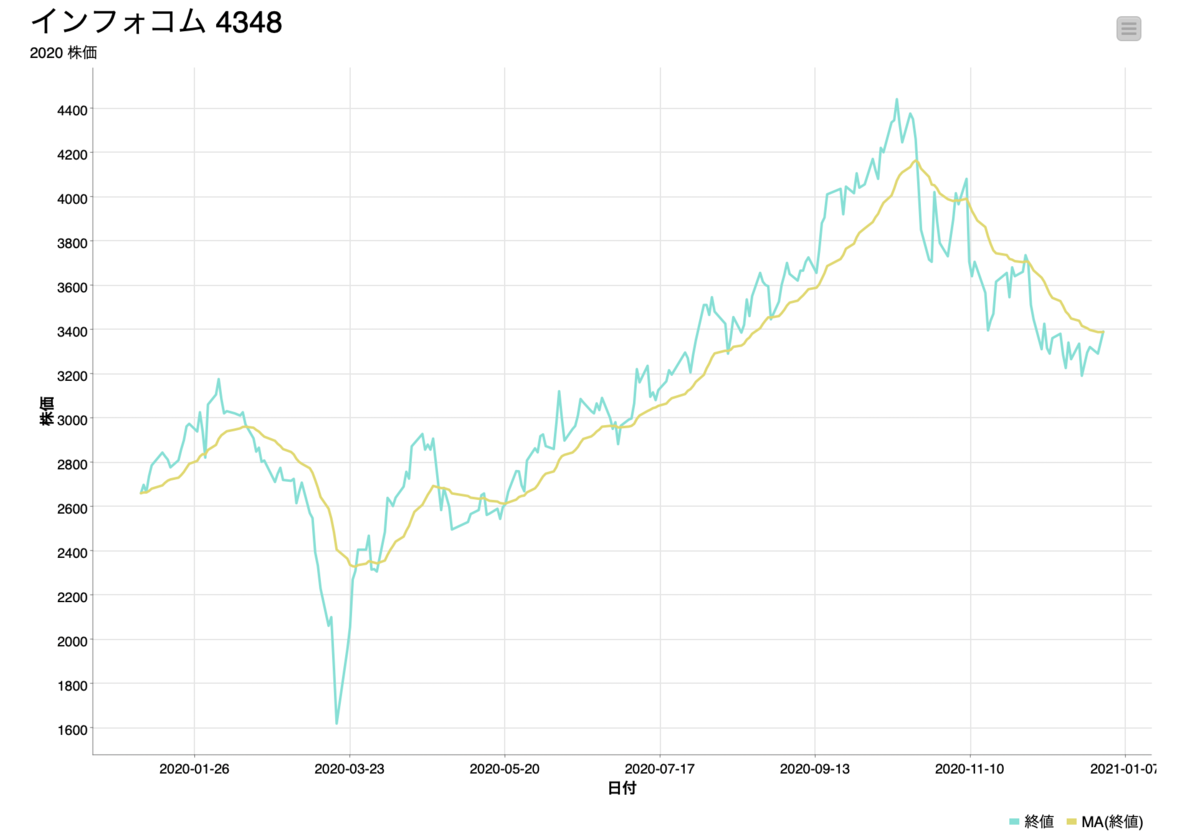Click the x-axis label 2020-07-17
Screen dimensions: 1200x834
point(660,769)
